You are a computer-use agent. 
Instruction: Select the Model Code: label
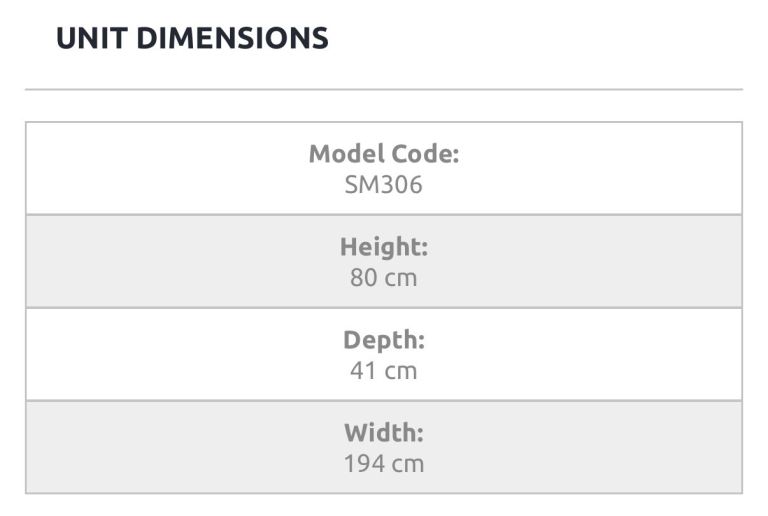click(384, 154)
